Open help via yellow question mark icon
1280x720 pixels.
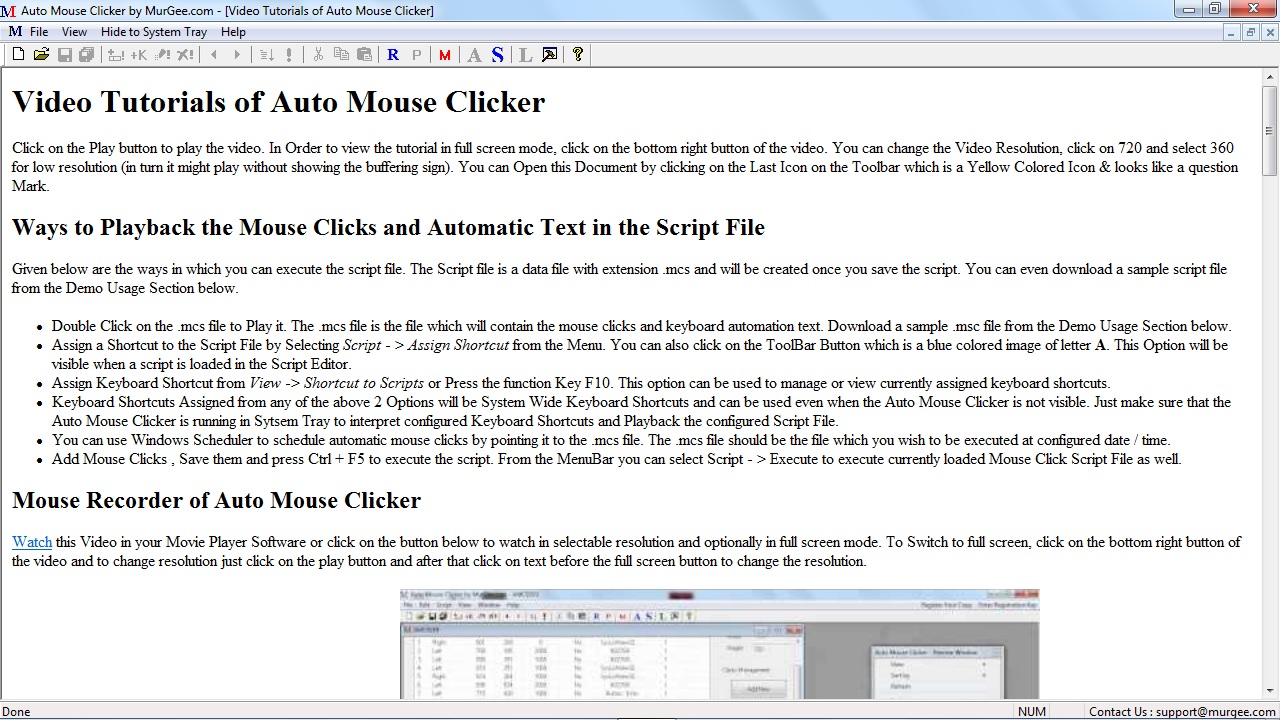578,55
